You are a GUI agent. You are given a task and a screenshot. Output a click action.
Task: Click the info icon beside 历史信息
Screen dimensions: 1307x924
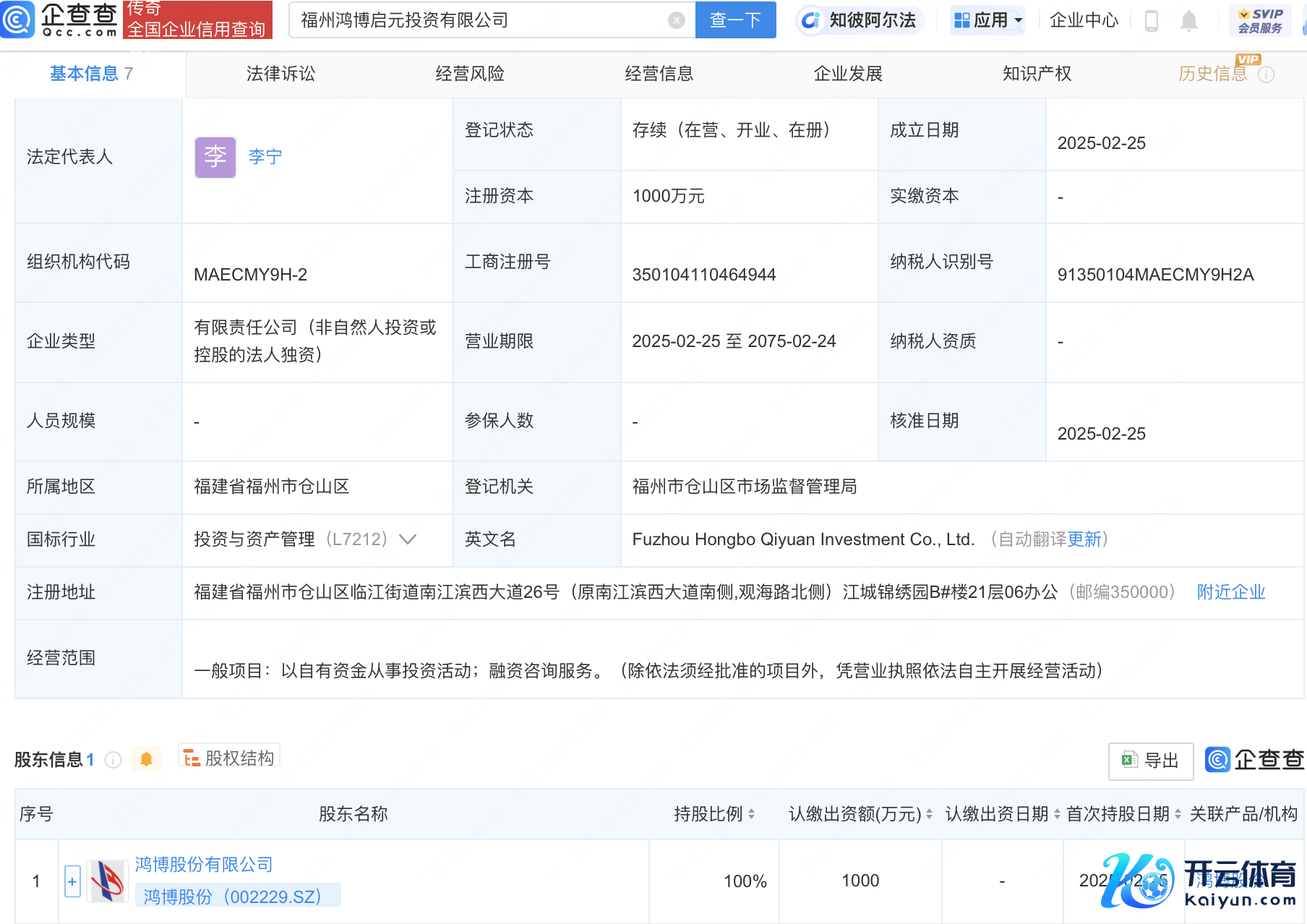coord(1267,74)
